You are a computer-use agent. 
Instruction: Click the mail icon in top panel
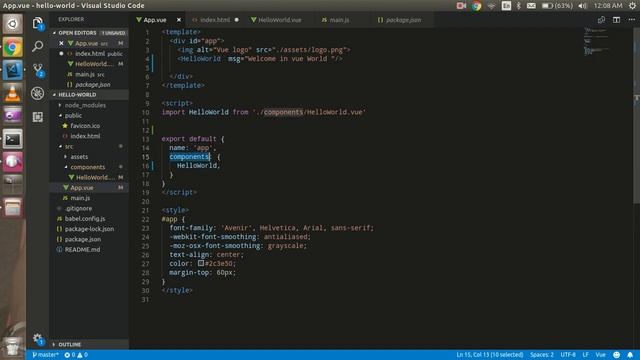pos(531,6)
